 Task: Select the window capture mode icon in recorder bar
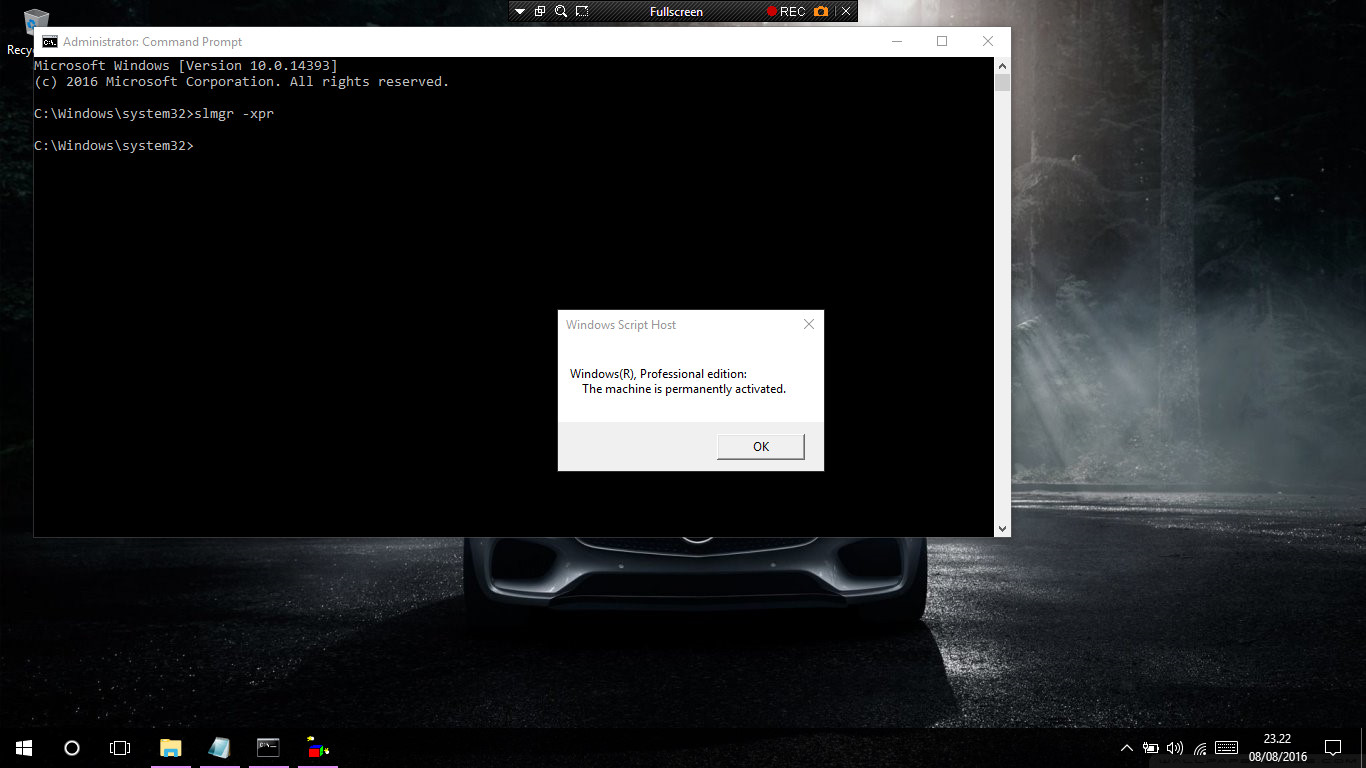(540, 12)
